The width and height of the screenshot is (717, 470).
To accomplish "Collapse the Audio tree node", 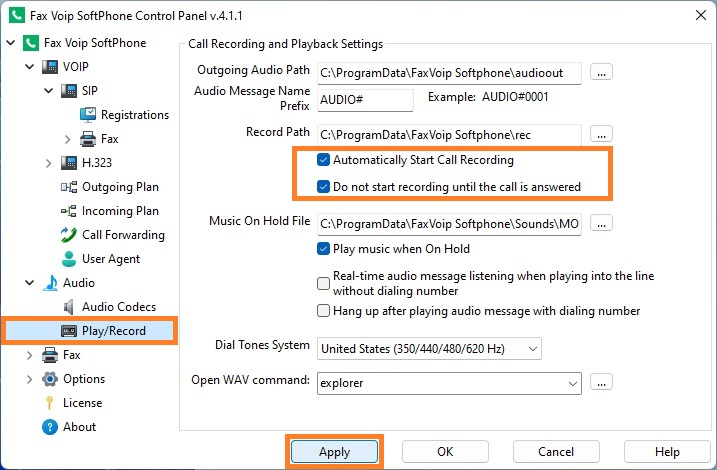I will coord(29,283).
